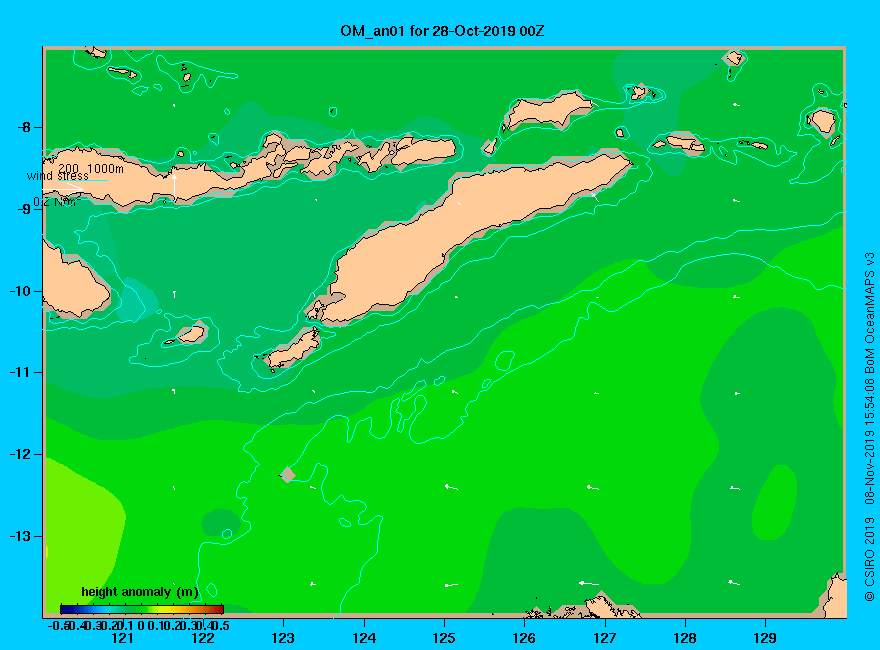Viewport: 880px width, 650px height.
Task: Click the "wind stress" legend label
Action: (x=58, y=176)
